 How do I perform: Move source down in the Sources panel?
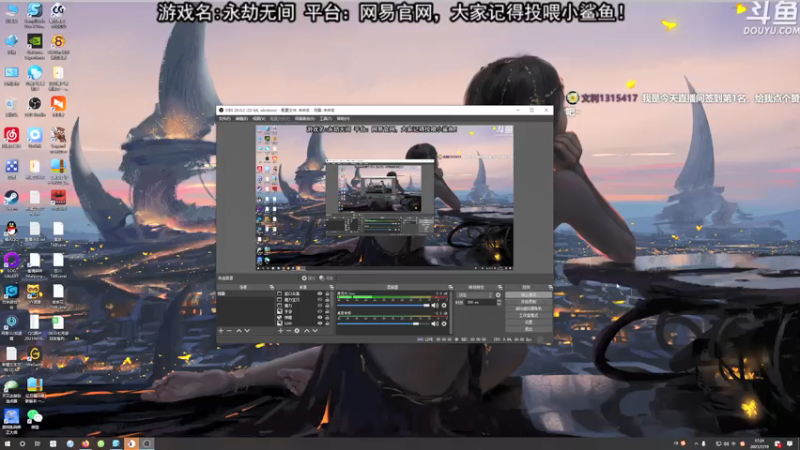(315, 331)
